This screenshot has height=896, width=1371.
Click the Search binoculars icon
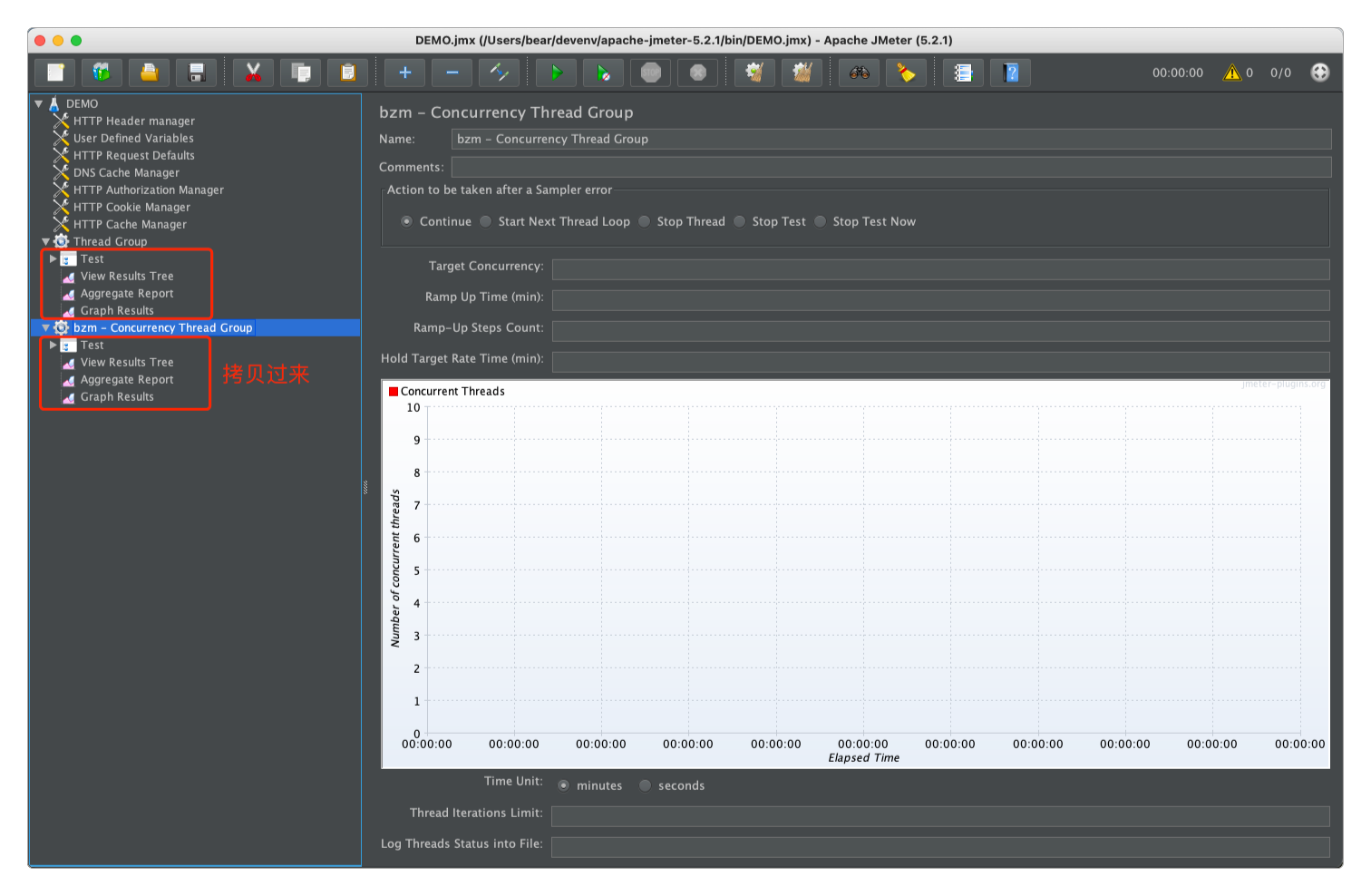pos(859,73)
